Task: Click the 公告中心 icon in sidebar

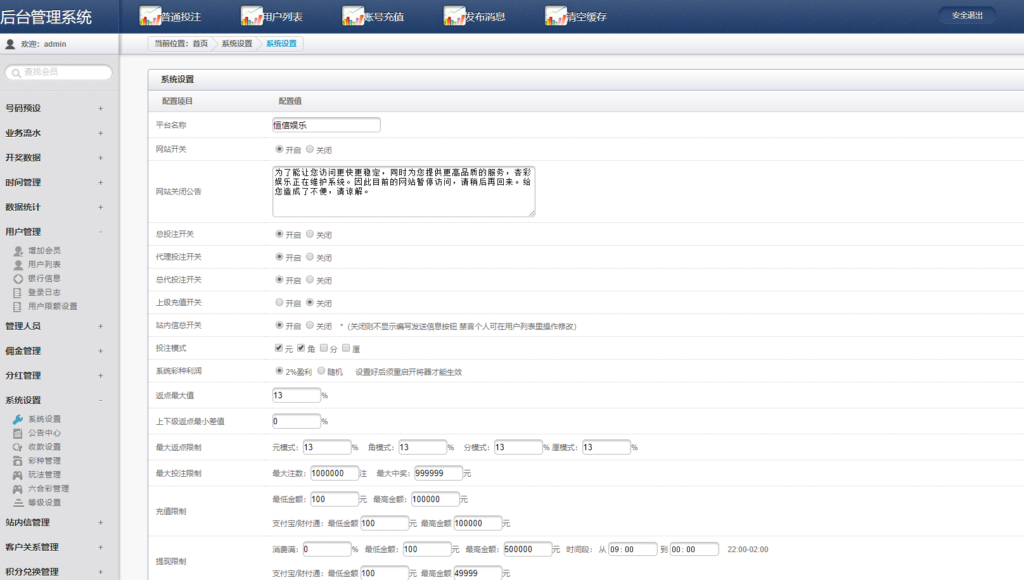Action: click(x=18, y=433)
